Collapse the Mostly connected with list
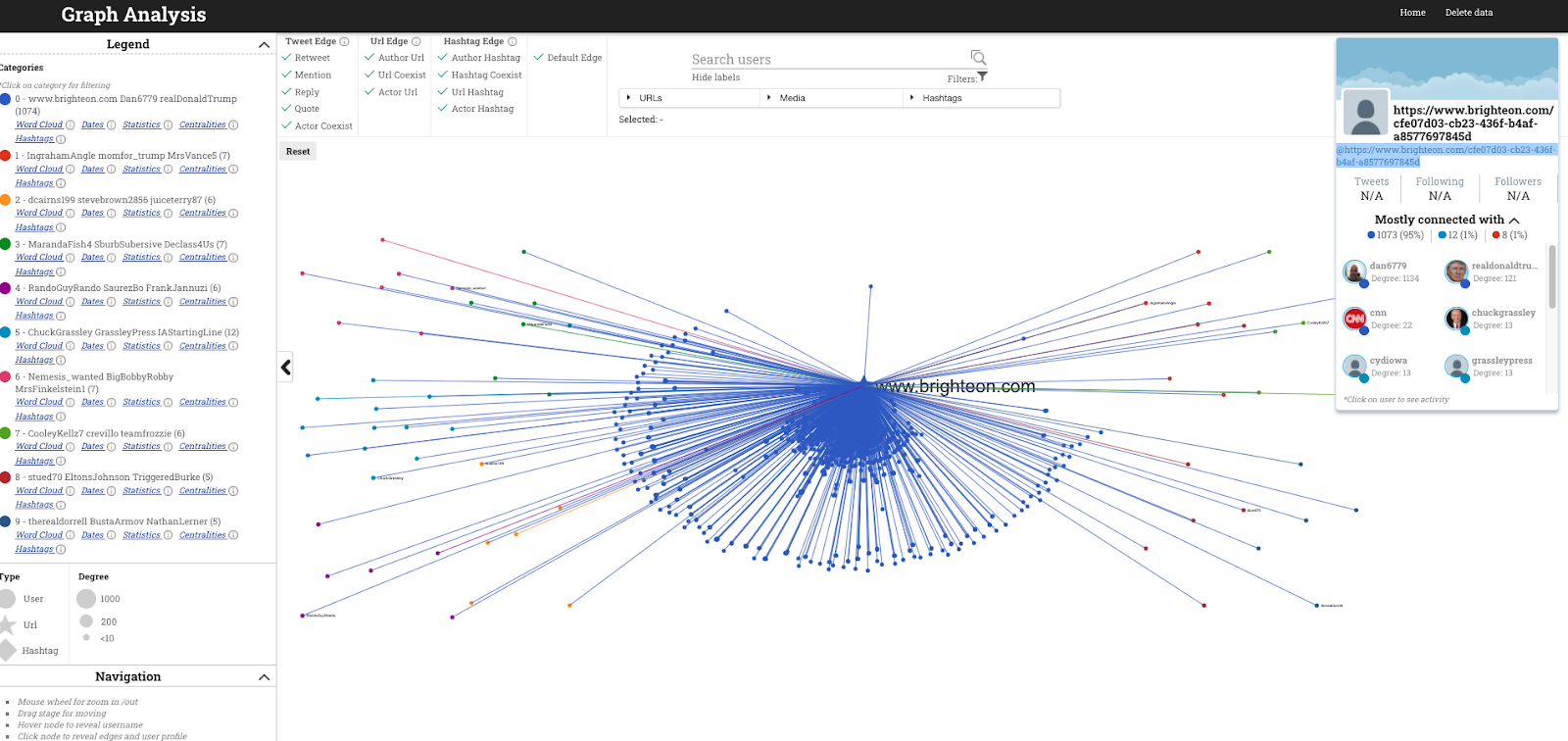Screen dimensions: 1568x741 [x=1514, y=221]
